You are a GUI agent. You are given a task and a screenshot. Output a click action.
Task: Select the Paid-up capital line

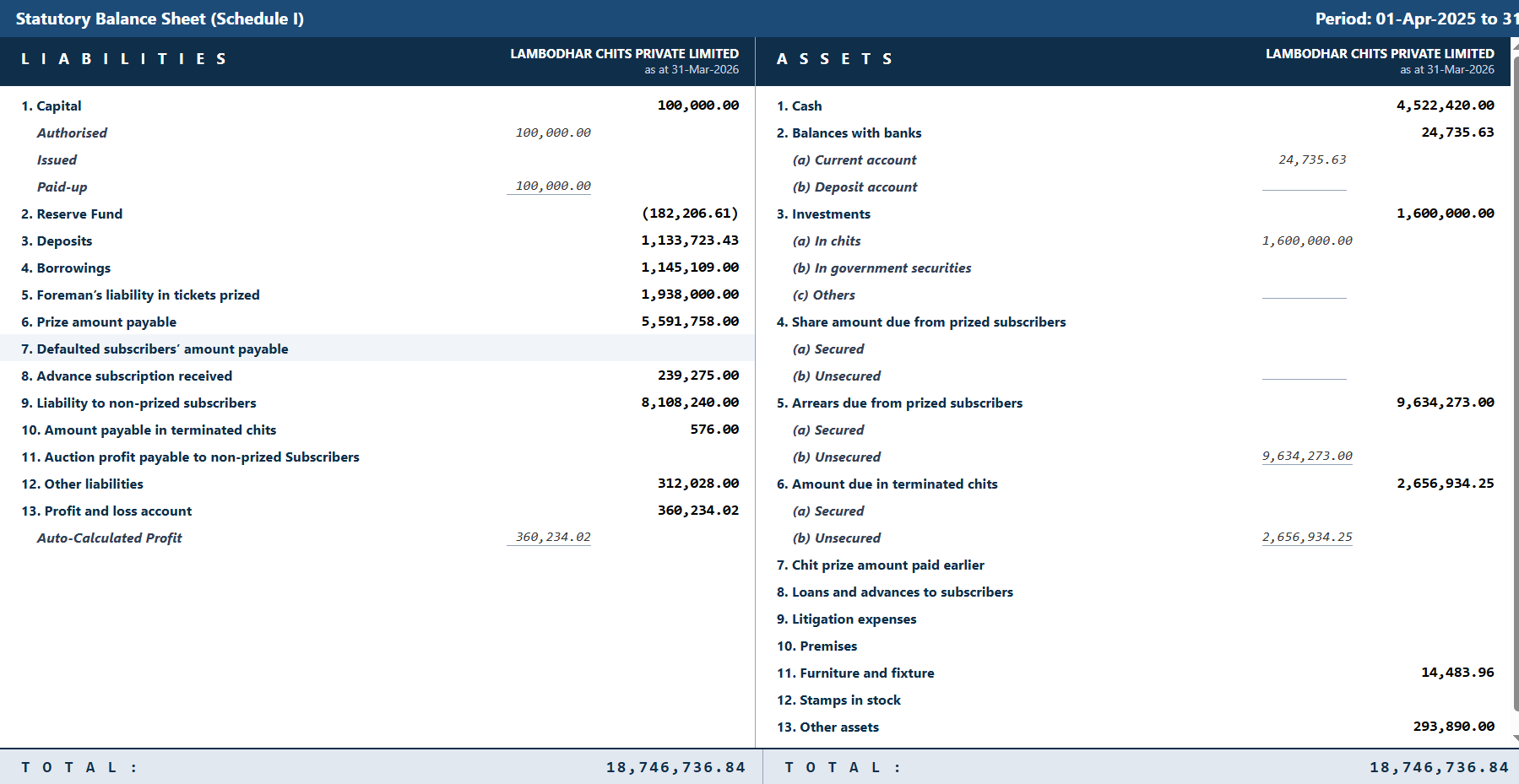tap(377, 187)
